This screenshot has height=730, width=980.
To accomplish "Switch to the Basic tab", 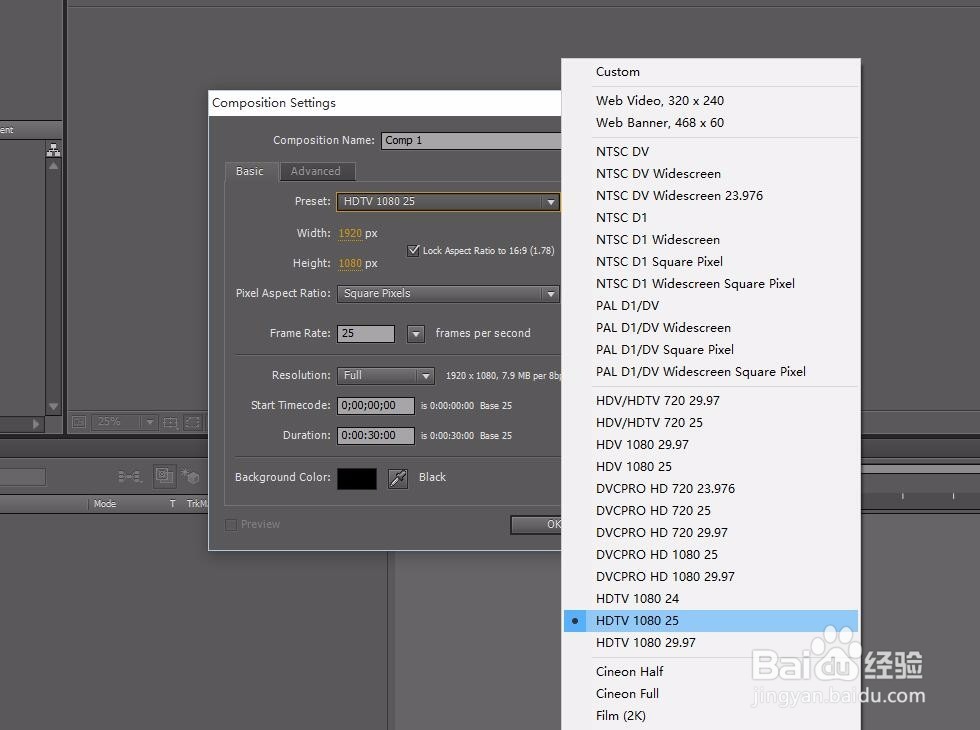I will click(x=250, y=171).
